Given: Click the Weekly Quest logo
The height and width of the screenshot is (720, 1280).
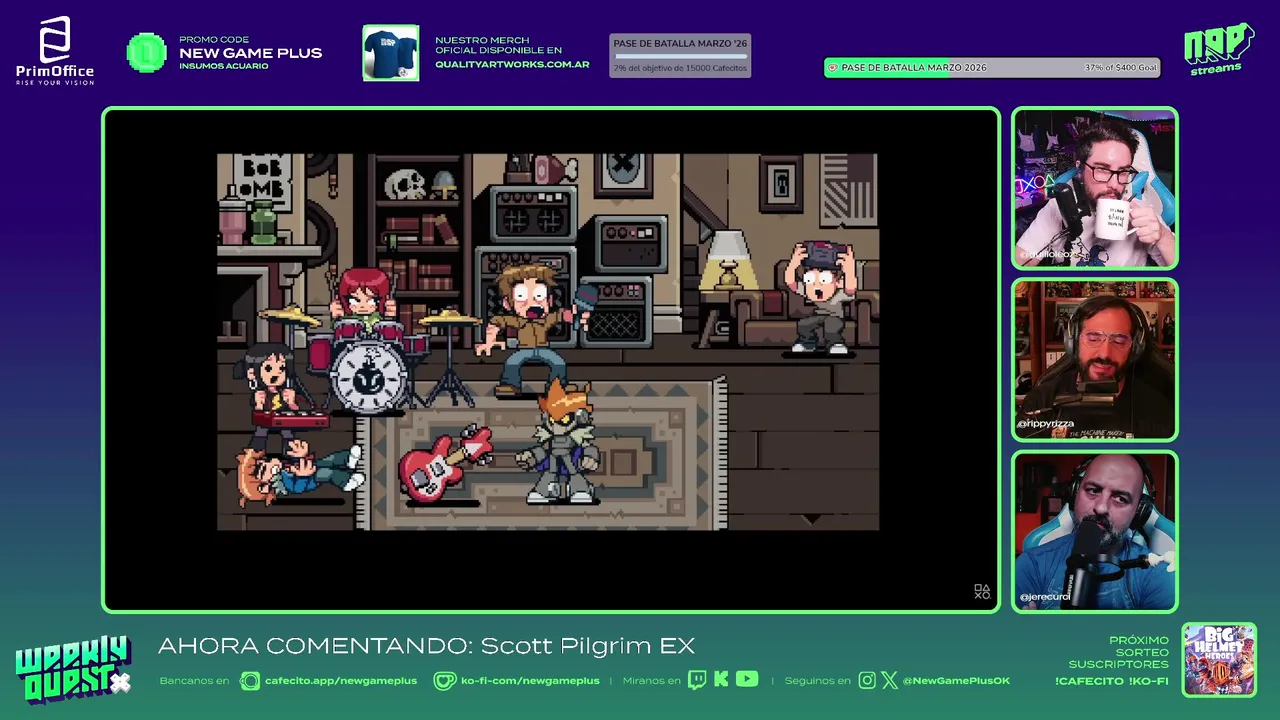Looking at the screenshot, I should coord(73,670).
